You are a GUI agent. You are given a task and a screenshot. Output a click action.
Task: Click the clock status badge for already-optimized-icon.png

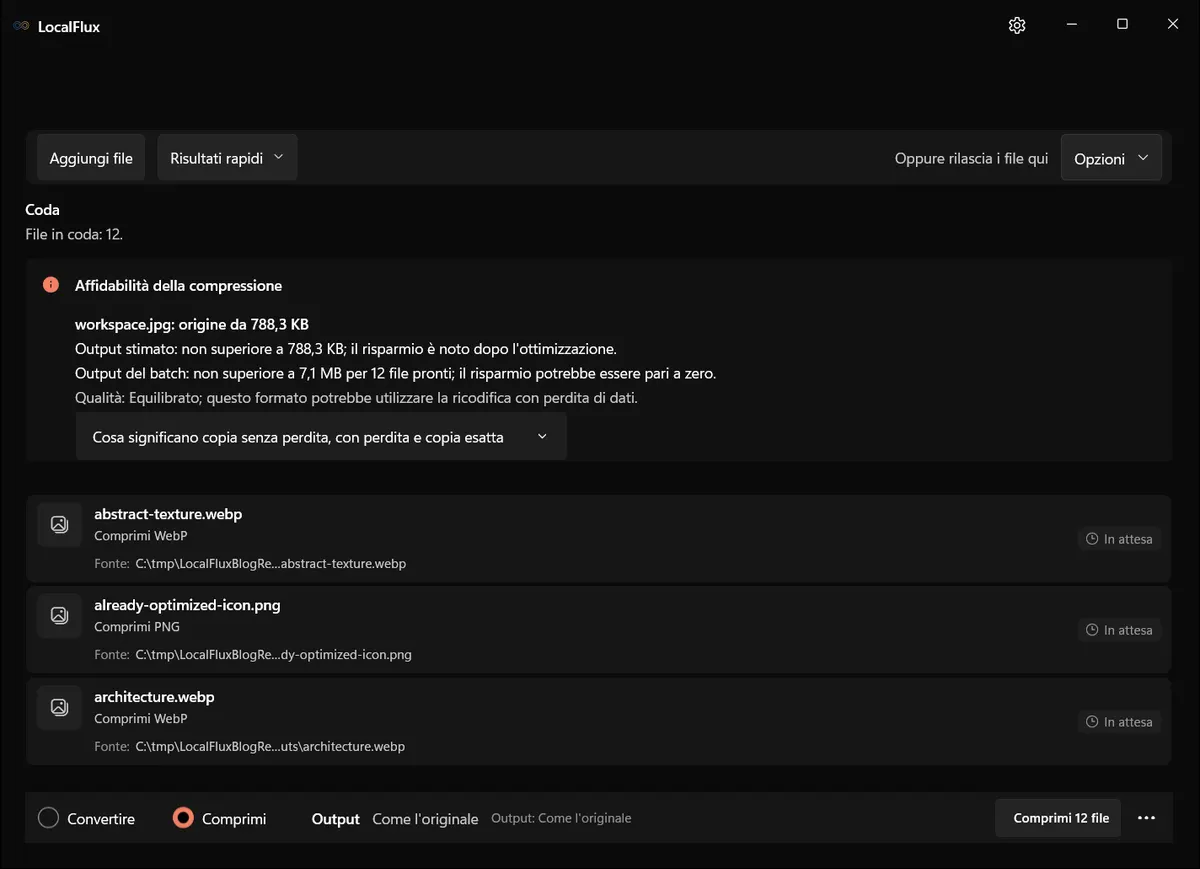coord(1119,630)
